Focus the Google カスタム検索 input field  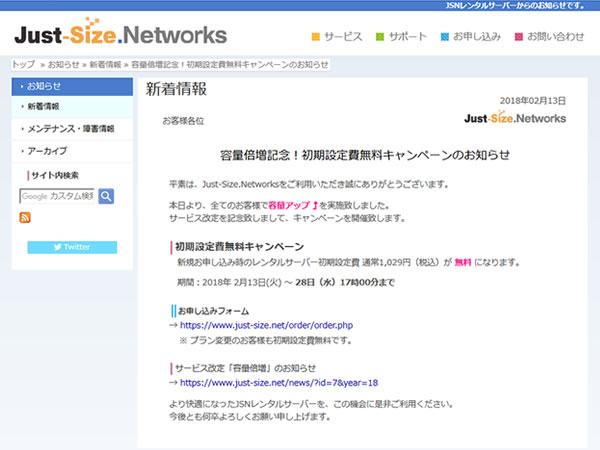[57, 196]
